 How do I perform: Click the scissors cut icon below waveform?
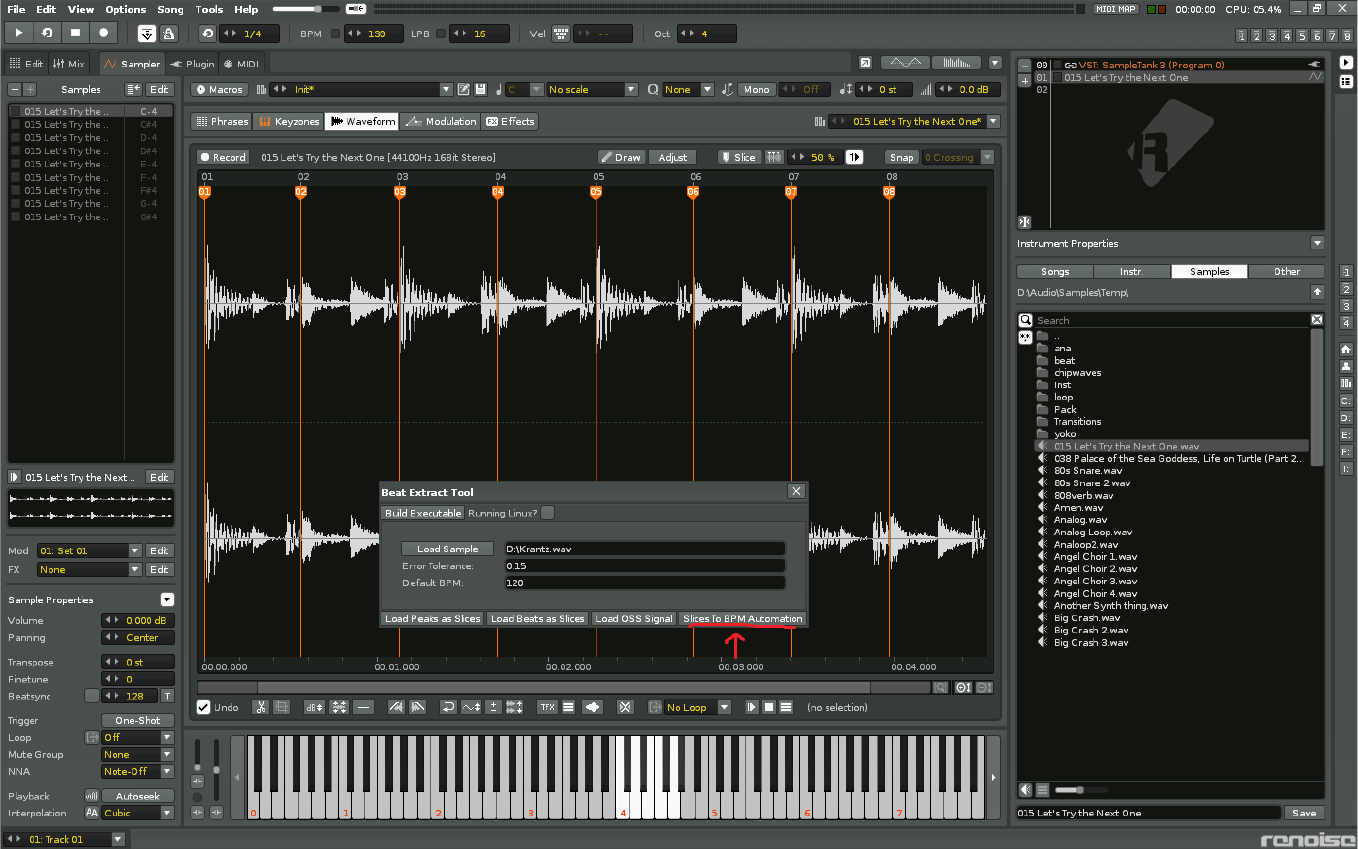260,707
